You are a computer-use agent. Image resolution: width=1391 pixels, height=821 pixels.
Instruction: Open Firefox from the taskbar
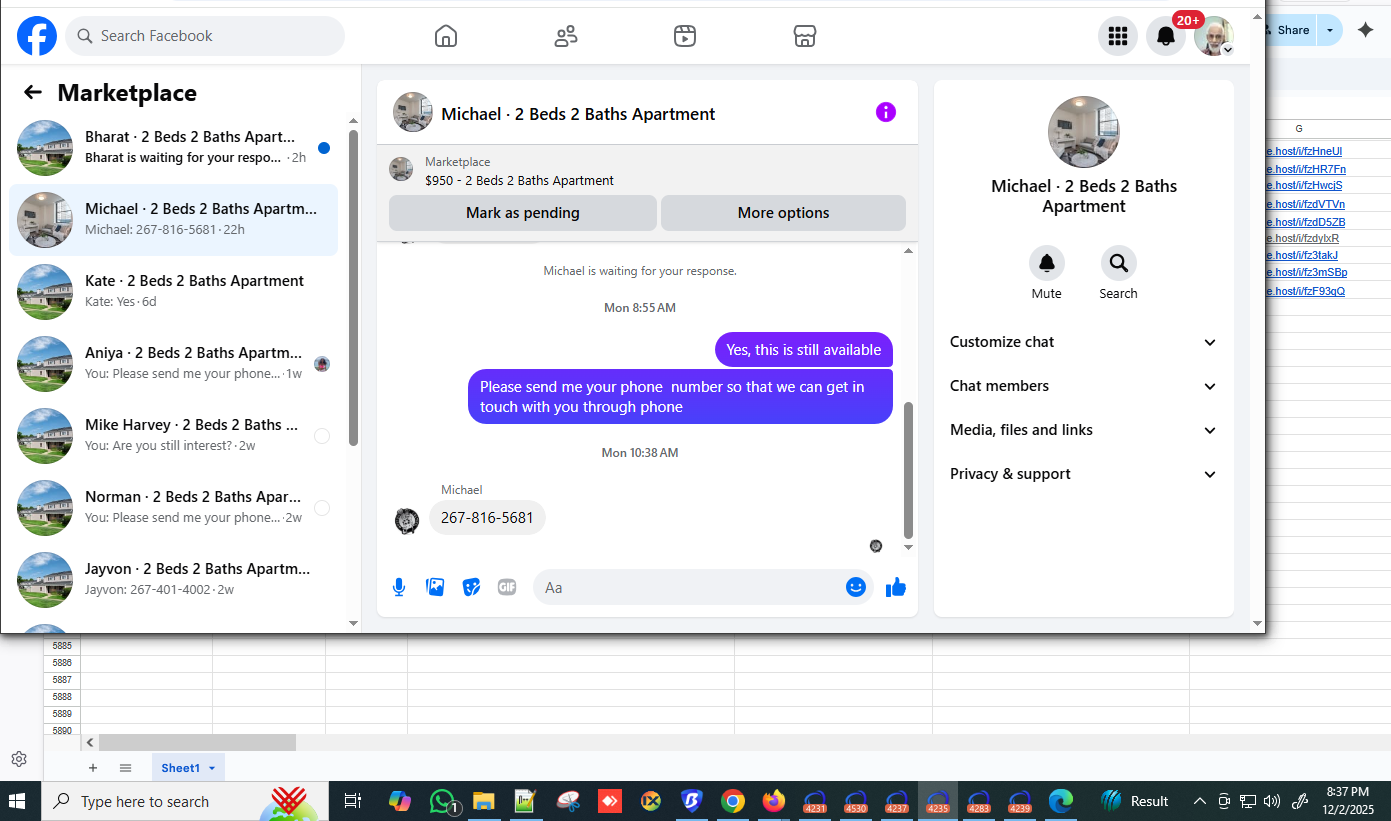pyautogui.click(x=773, y=801)
